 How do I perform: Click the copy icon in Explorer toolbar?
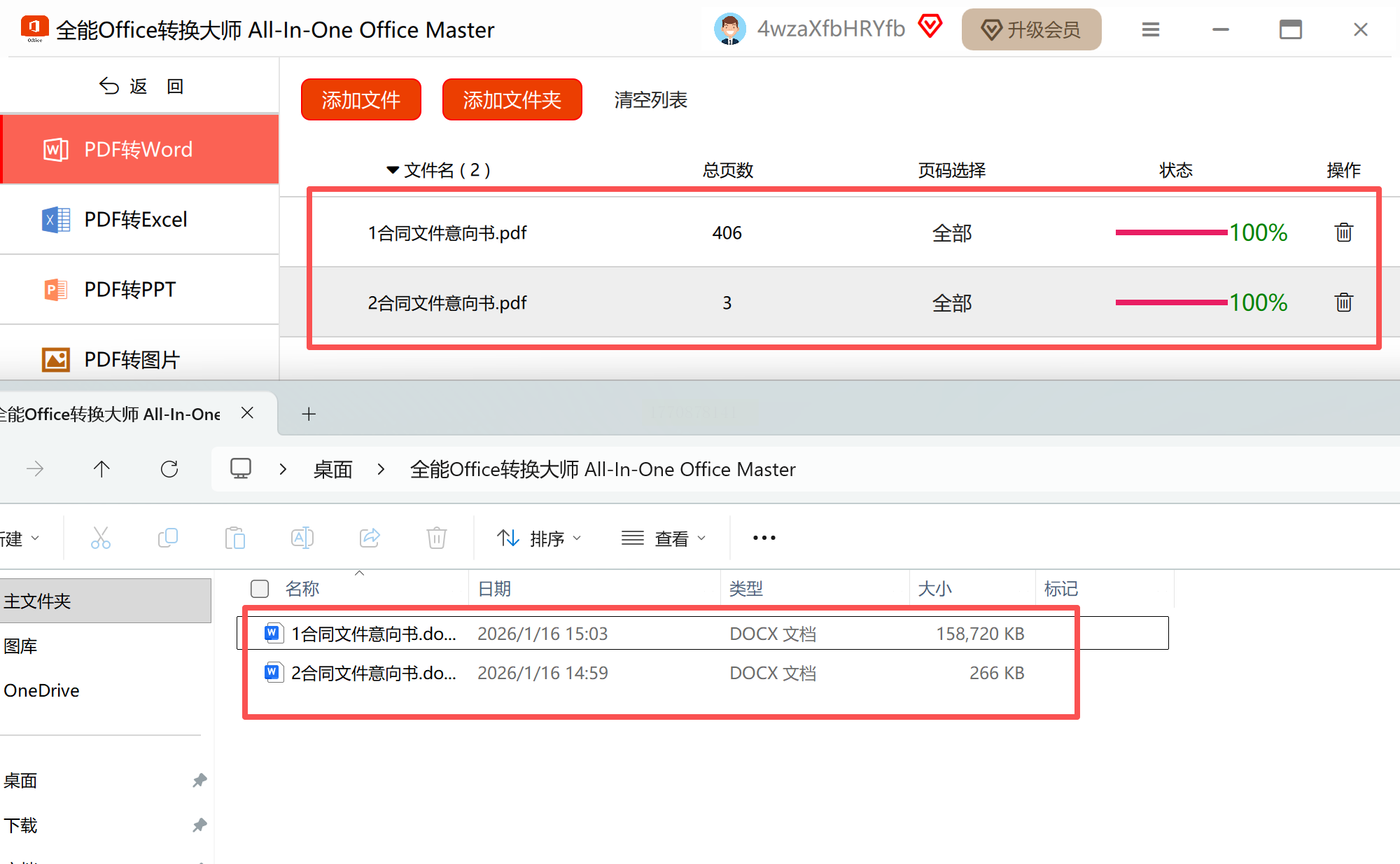pos(168,538)
